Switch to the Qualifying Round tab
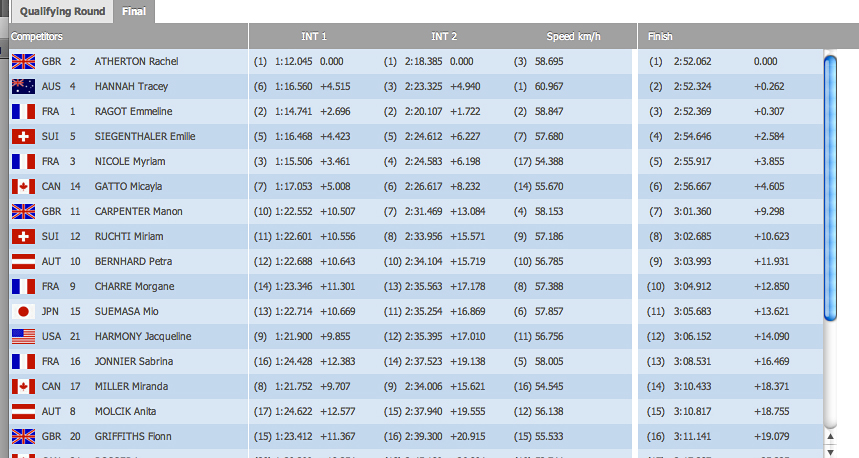This screenshot has width=859, height=458. [55, 12]
